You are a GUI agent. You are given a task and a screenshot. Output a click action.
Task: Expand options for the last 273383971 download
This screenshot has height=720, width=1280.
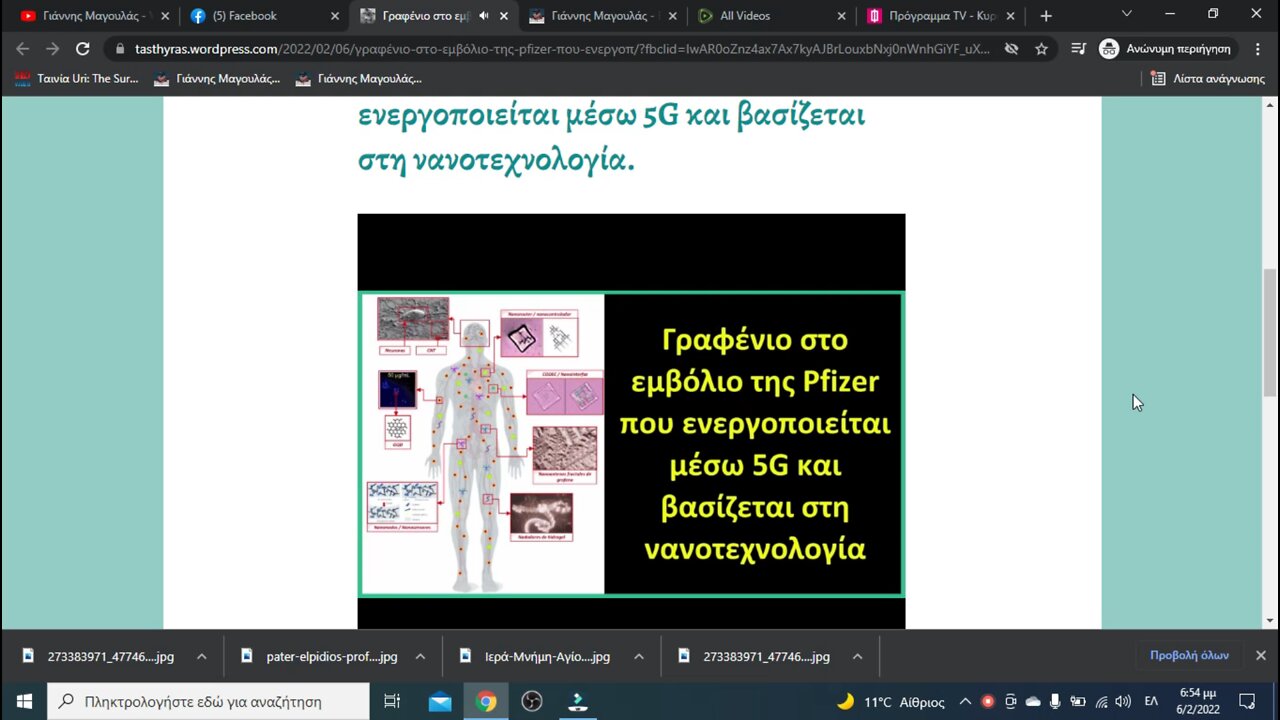tap(857, 656)
